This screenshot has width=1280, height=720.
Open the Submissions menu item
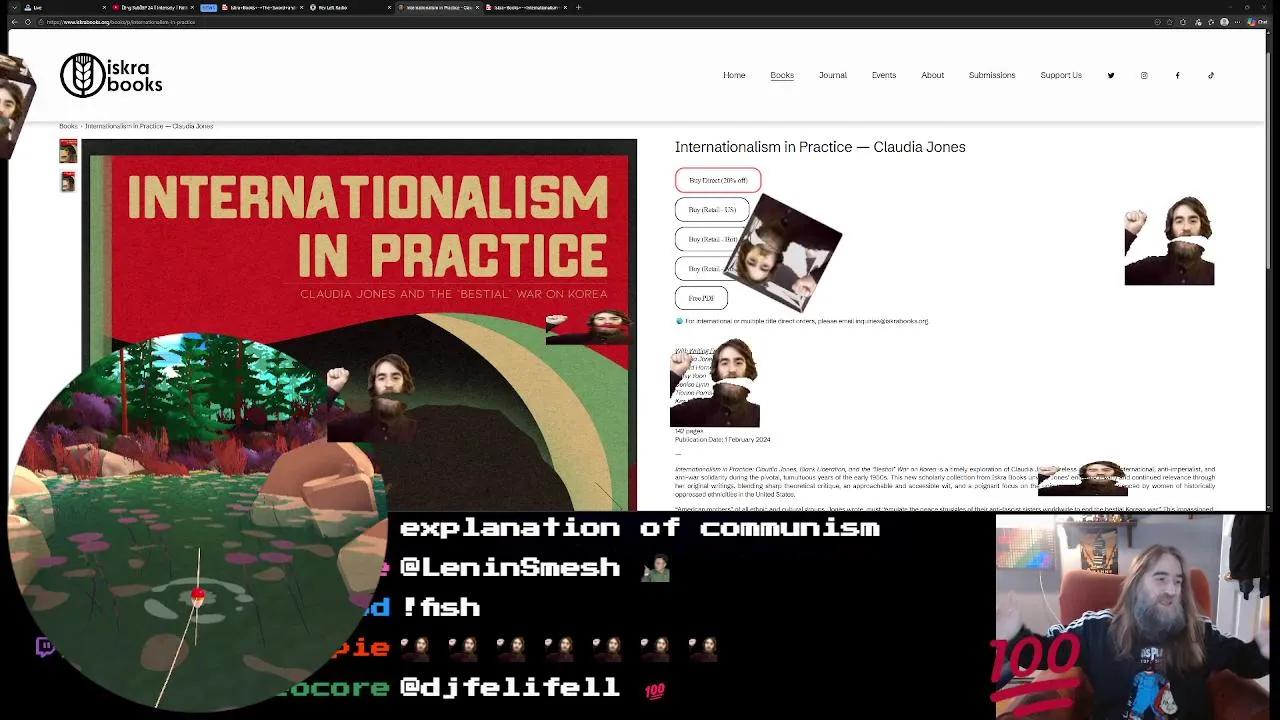point(992,75)
